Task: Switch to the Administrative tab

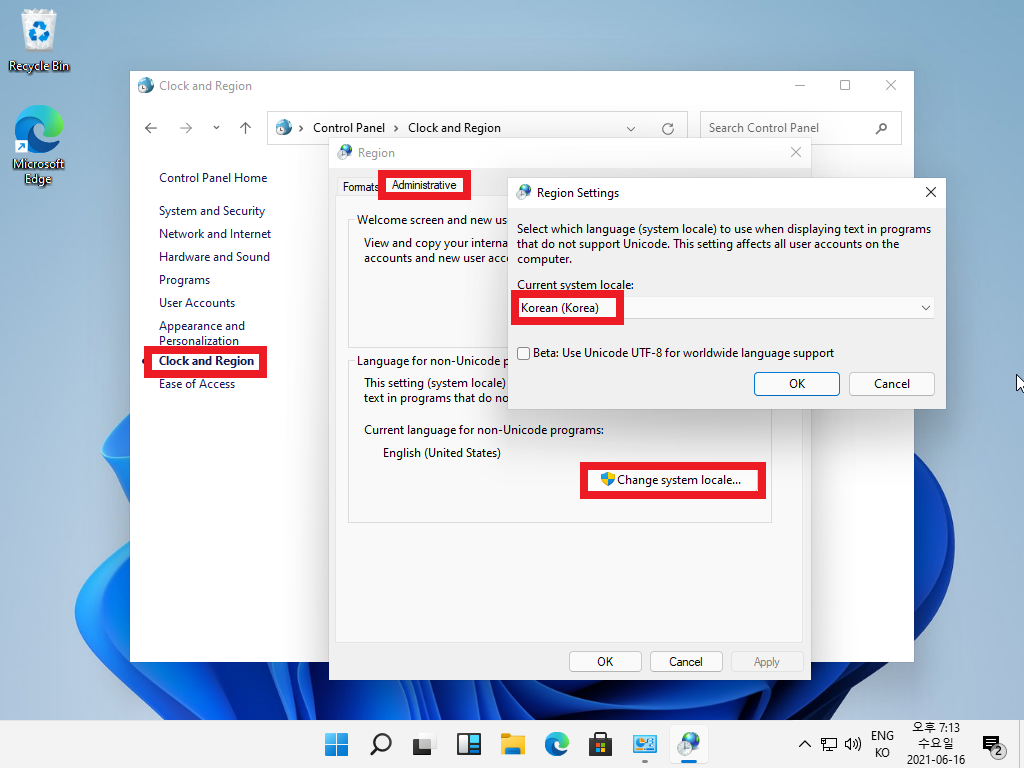Action: (424, 185)
